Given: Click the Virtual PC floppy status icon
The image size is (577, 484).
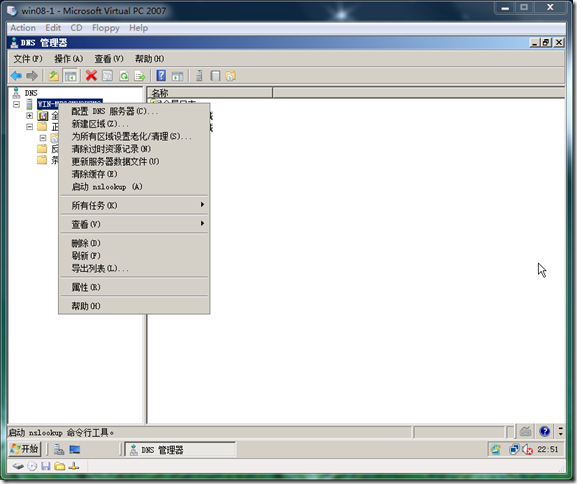Looking at the screenshot, I should [x=46, y=467].
